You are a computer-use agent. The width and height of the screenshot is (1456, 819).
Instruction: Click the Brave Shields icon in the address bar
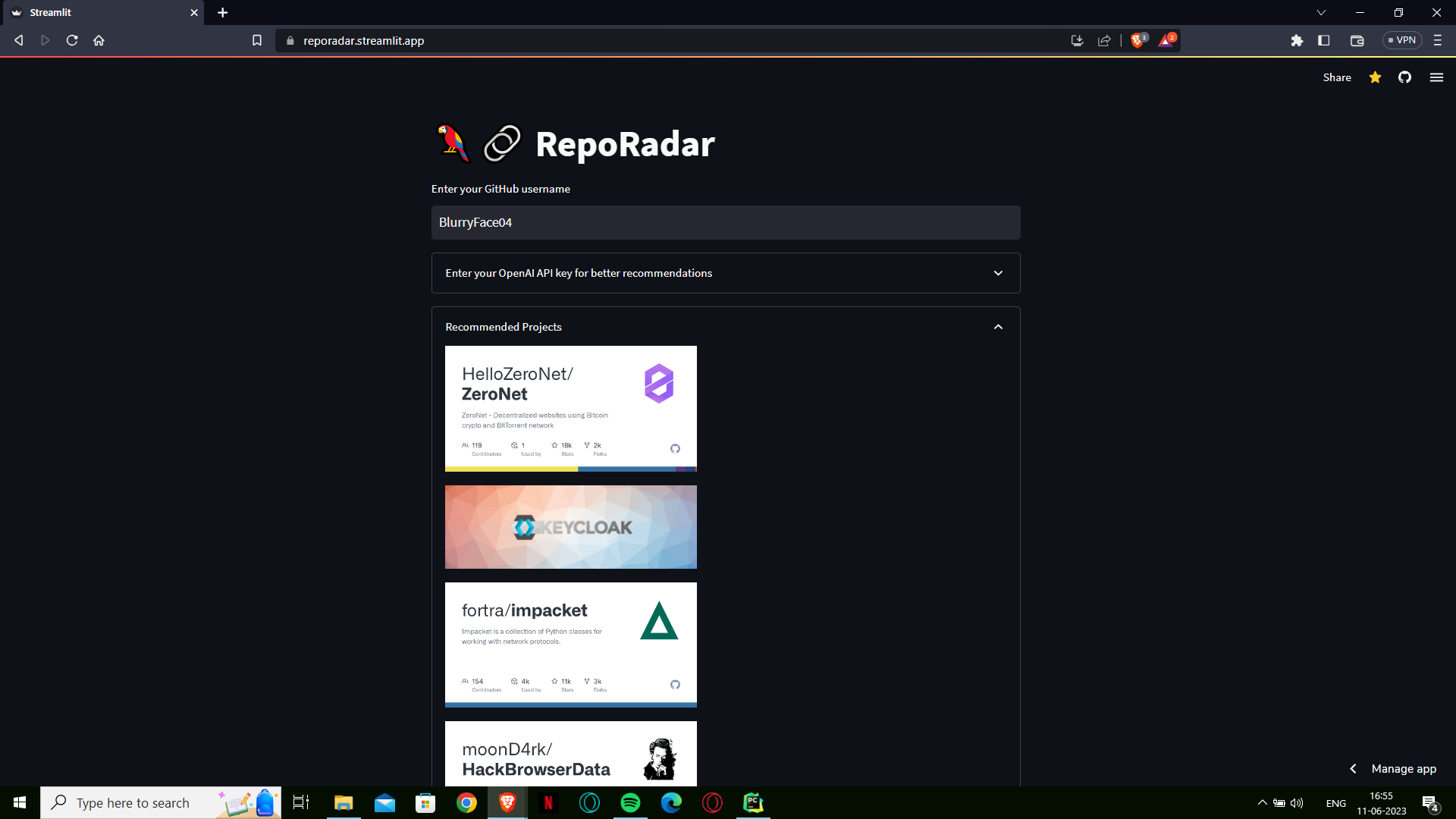(1137, 40)
